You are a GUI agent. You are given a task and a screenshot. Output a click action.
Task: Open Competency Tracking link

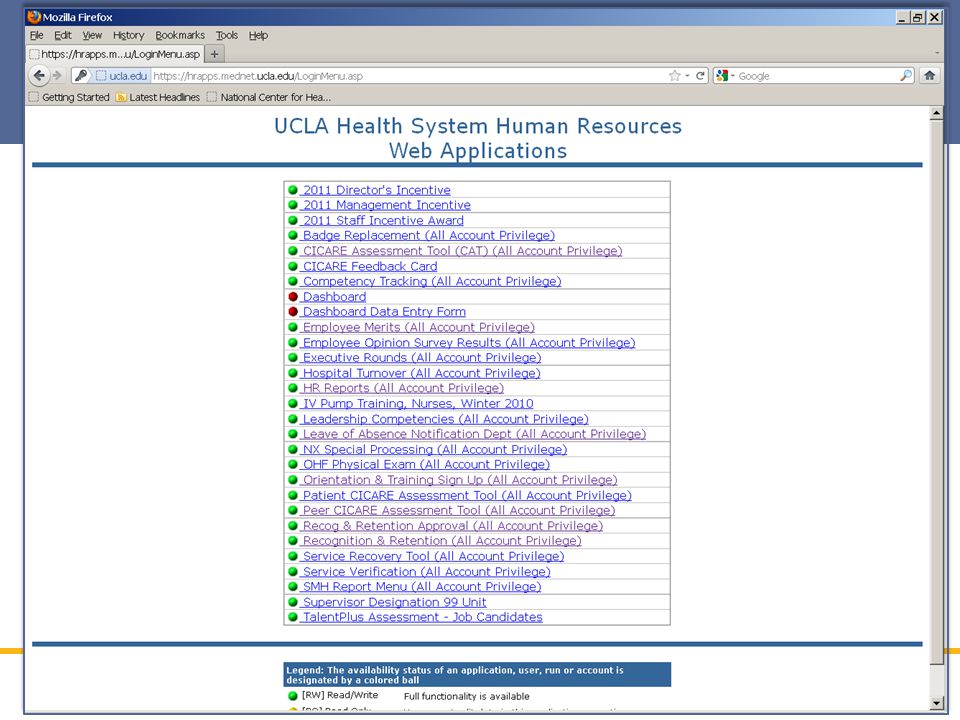[432, 282]
